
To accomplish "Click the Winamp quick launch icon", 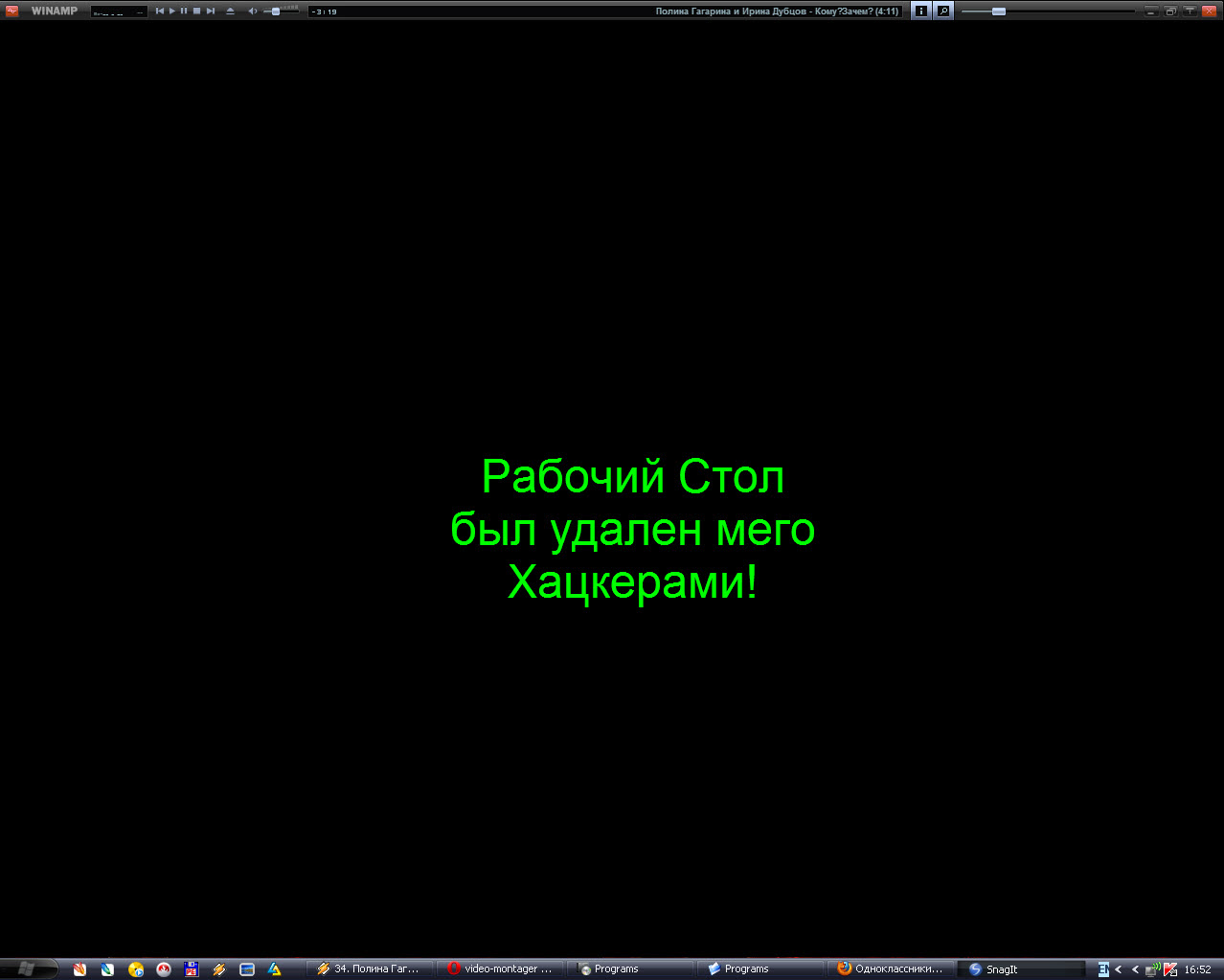I will 218,969.
